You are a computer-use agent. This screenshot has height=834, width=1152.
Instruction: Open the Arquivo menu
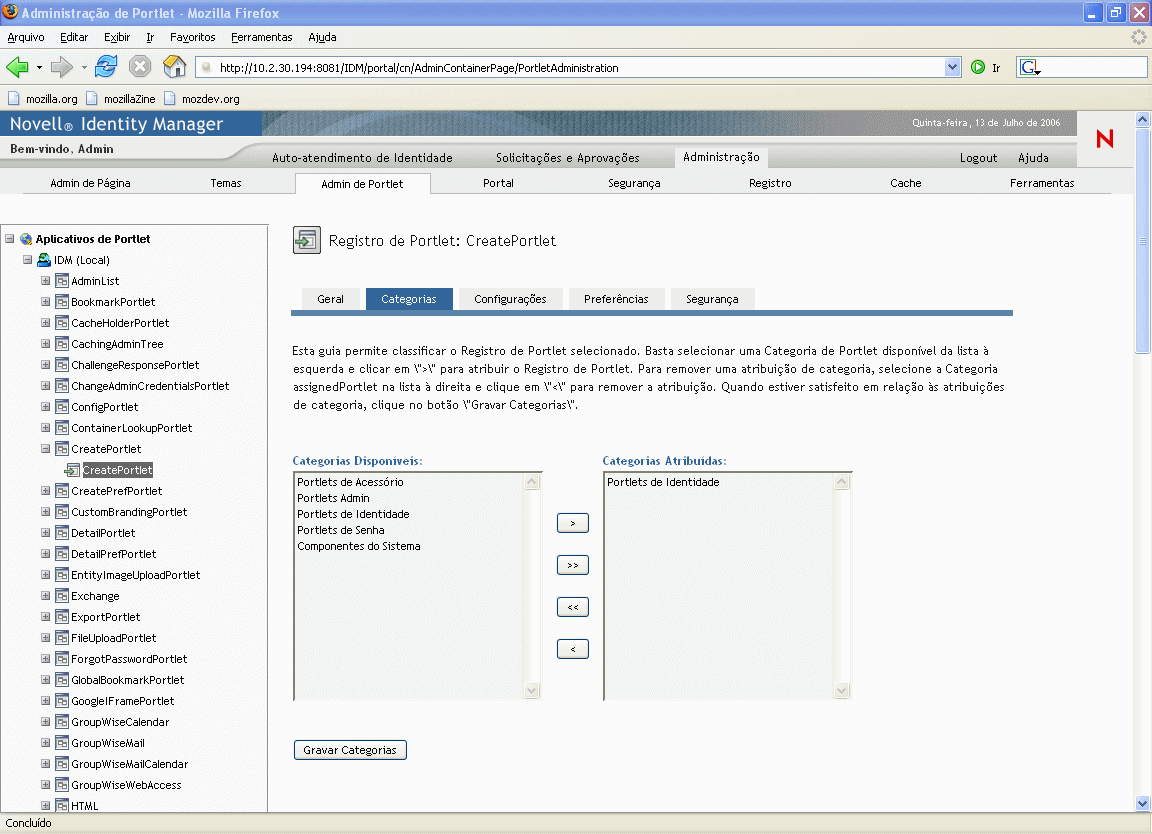pos(26,37)
